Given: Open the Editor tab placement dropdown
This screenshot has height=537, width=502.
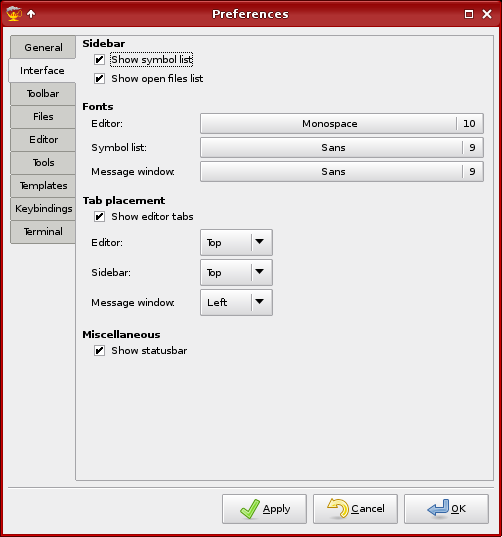Looking at the screenshot, I should [236, 242].
